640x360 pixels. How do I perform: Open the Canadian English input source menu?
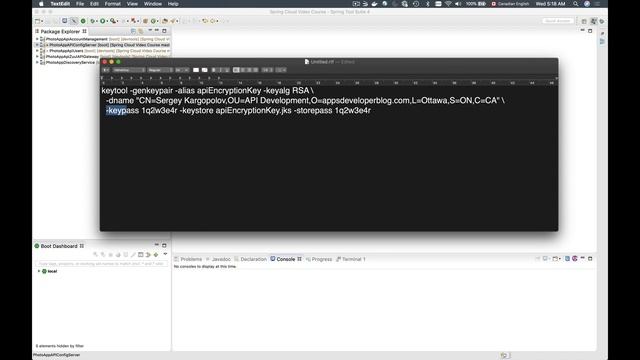(510, 4)
